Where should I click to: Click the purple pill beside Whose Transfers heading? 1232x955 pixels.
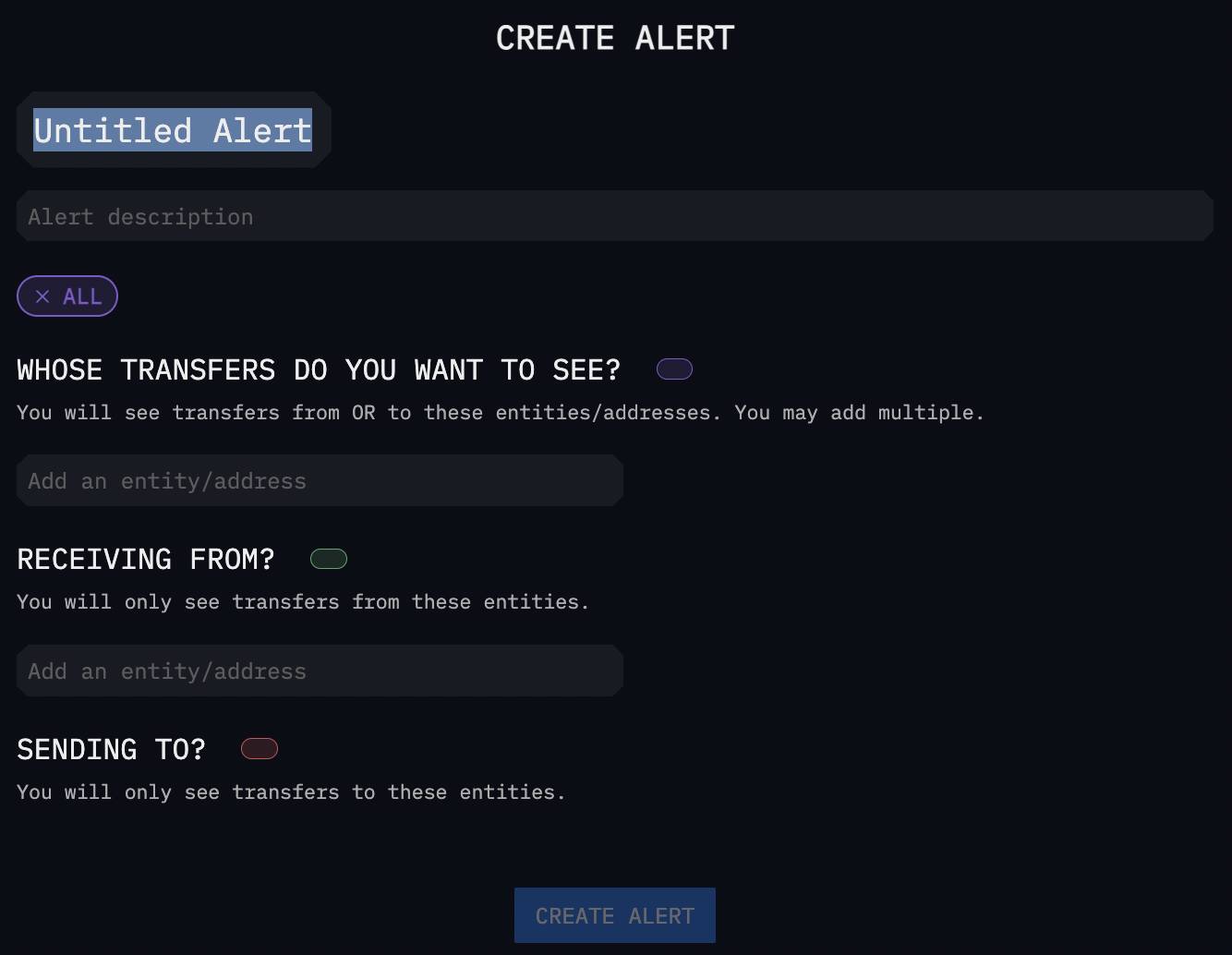[x=674, y=369]
